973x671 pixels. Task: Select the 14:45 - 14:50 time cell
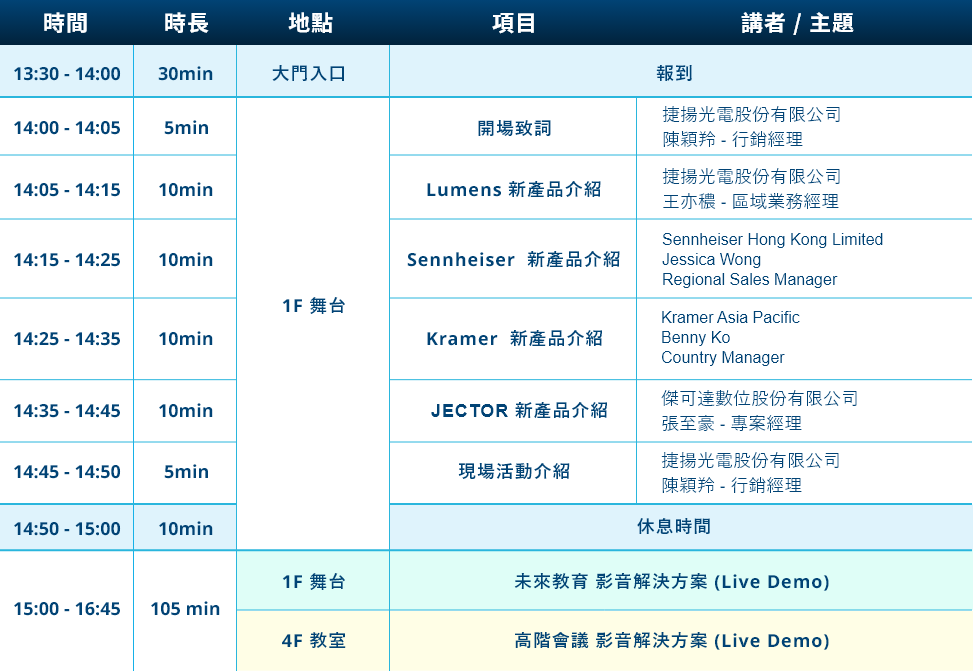coord(67,472)
